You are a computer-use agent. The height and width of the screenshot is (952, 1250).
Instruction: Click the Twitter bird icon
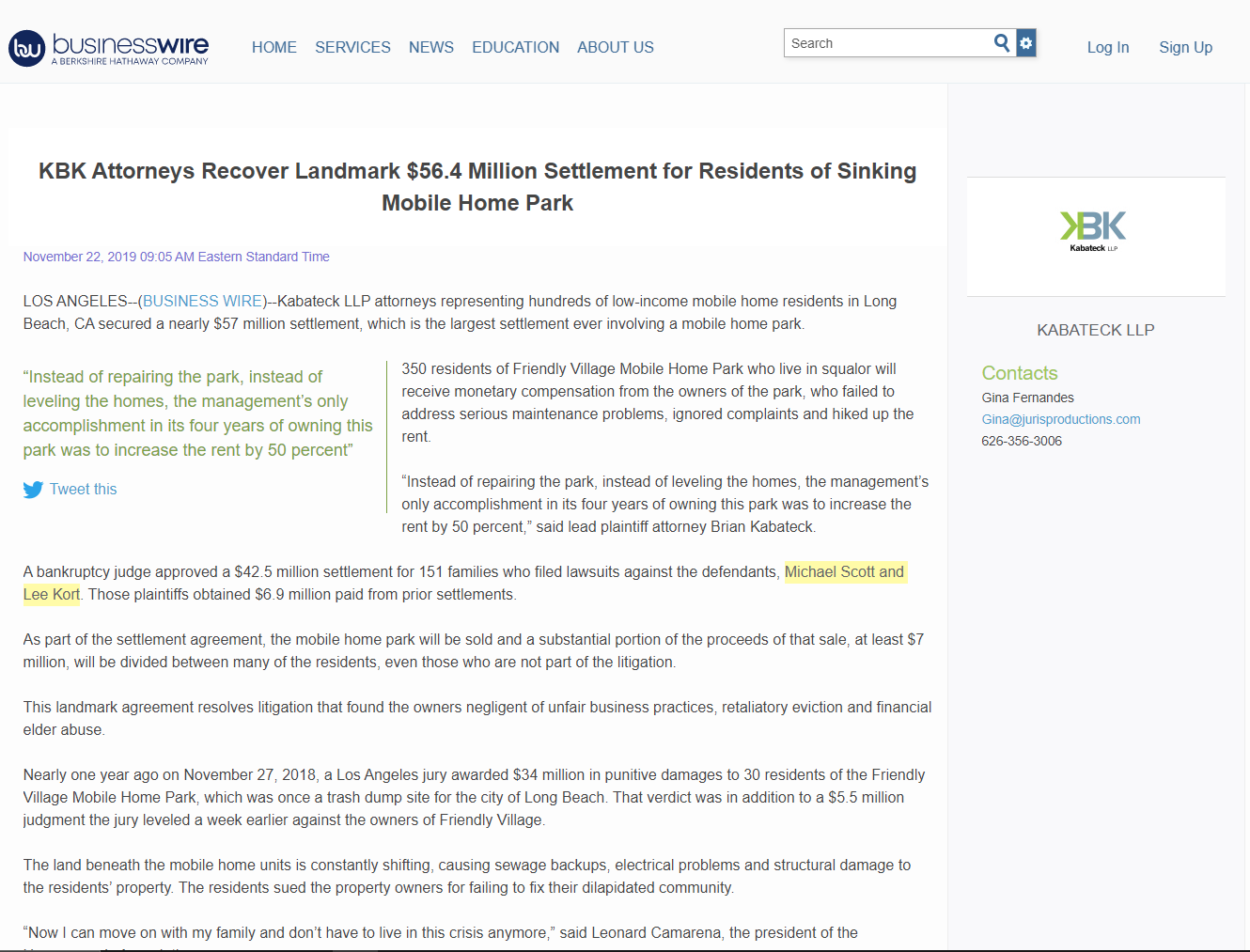tap(33, 490)
